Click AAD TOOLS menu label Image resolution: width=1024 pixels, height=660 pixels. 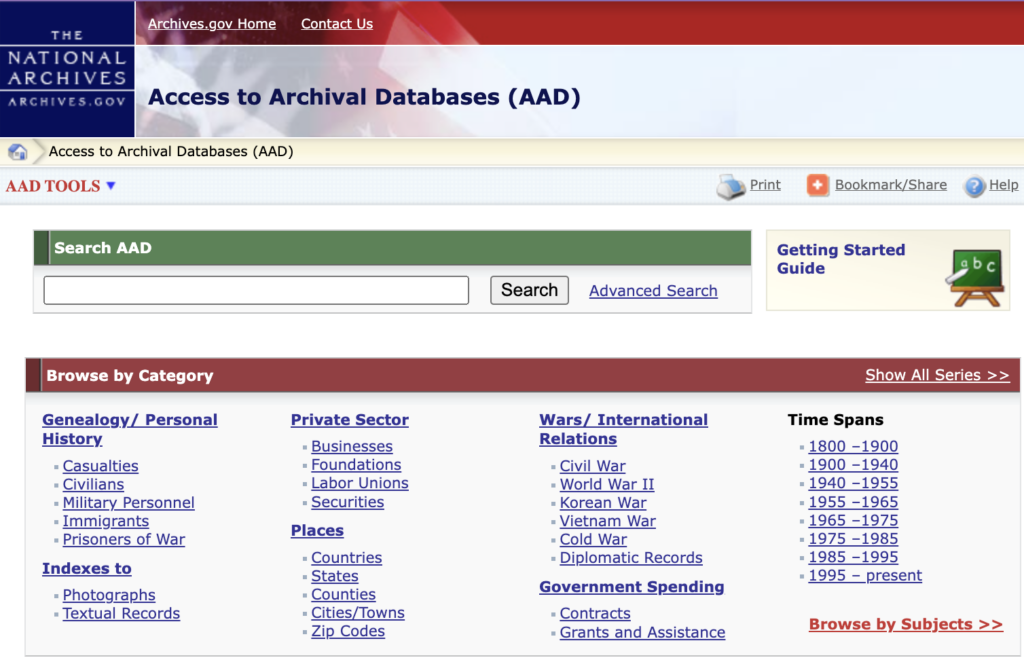coord(54,186)
